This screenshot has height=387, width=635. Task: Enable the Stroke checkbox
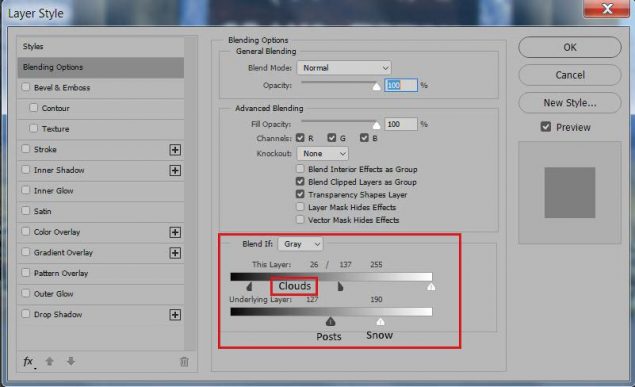pyautogui.click(x=26, y=149)
